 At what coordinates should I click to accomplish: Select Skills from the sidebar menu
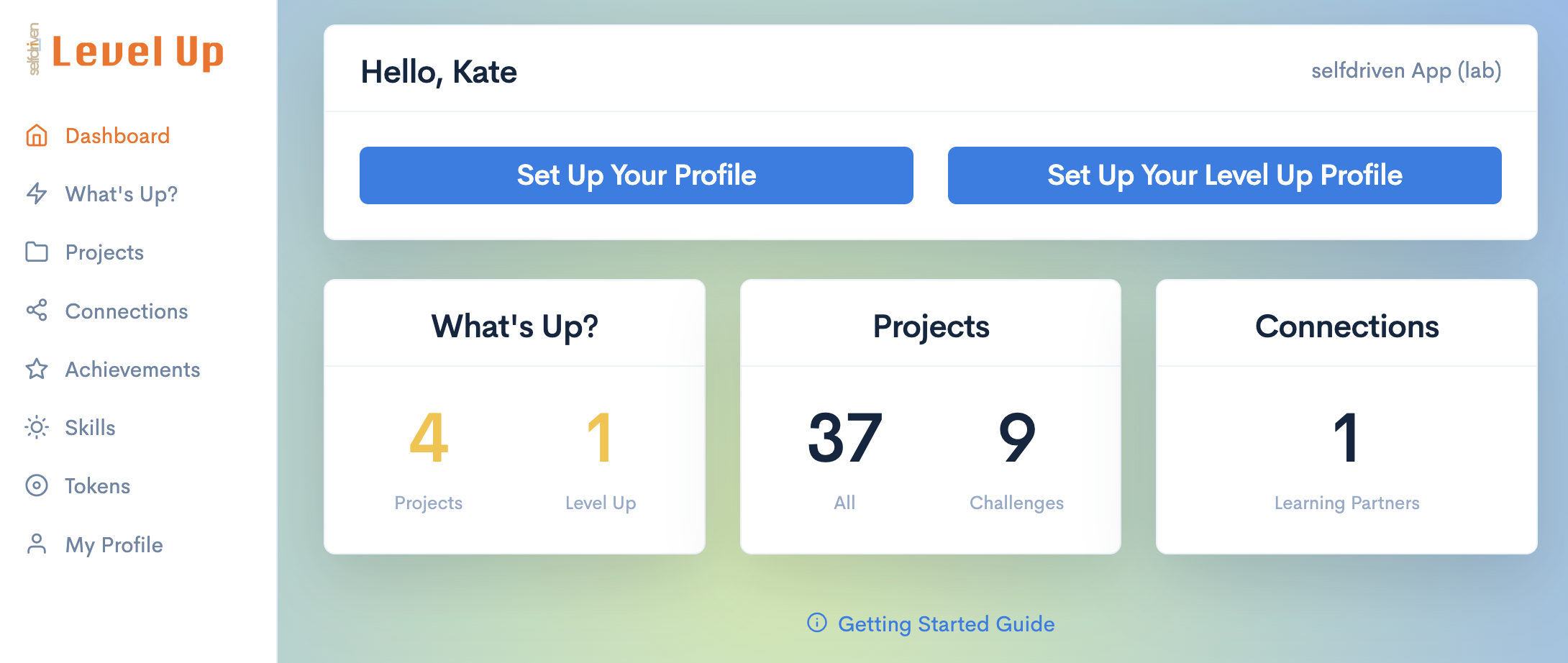(90, 428)
